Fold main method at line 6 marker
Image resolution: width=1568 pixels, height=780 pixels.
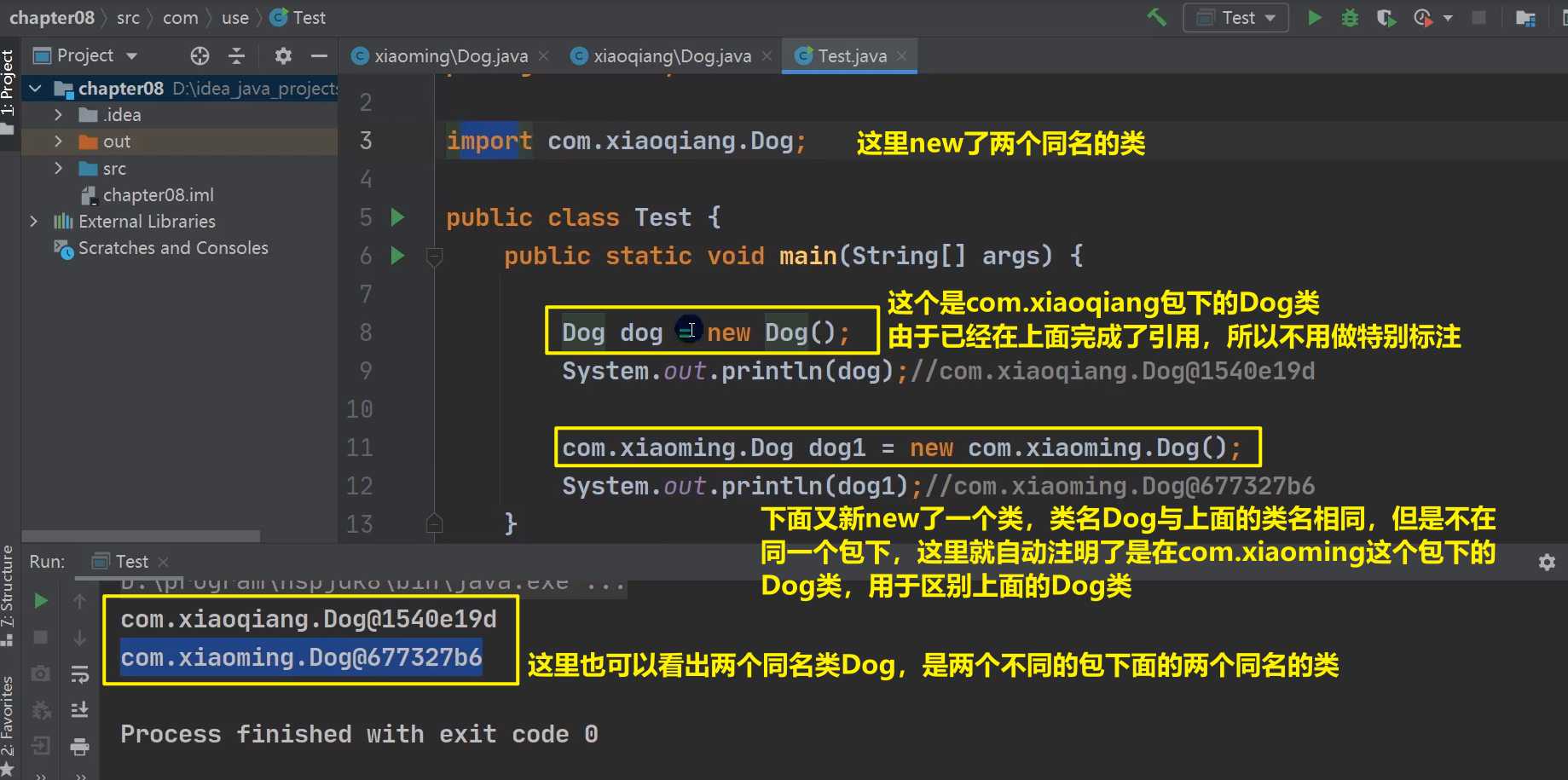[x=434, y=256]
